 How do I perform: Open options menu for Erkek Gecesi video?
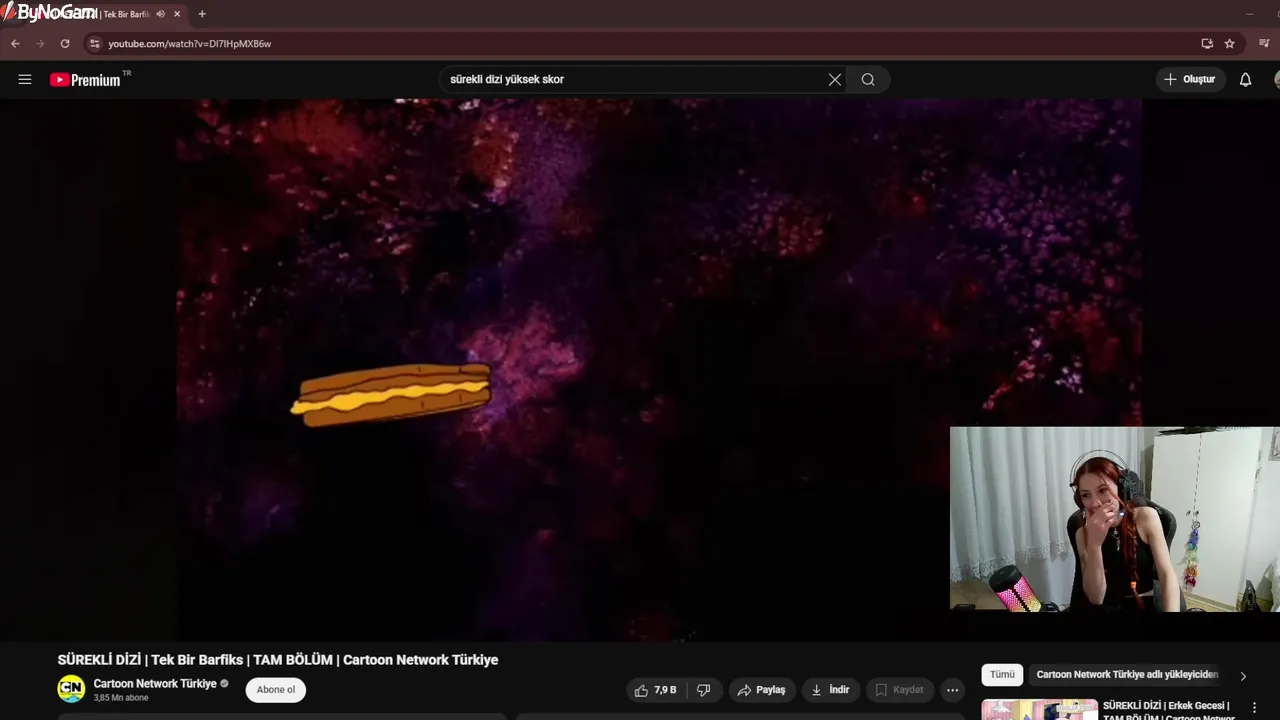1254,708
